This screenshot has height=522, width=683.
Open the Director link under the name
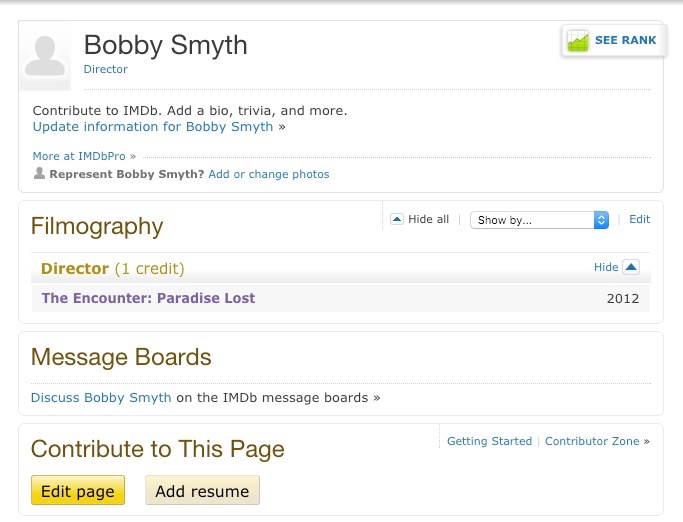tap(106, 69)
